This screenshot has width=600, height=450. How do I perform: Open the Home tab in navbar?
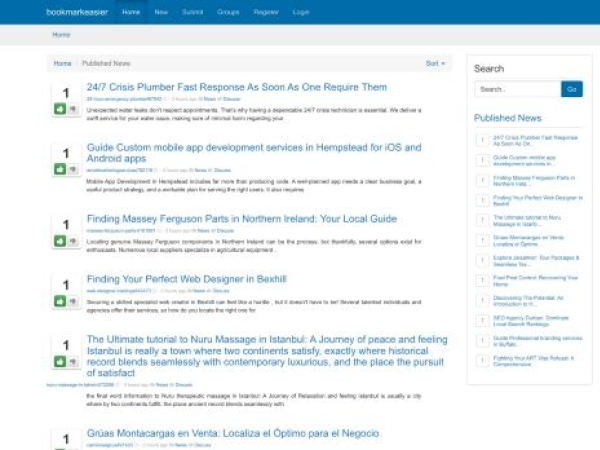click(x=131, y=12)
